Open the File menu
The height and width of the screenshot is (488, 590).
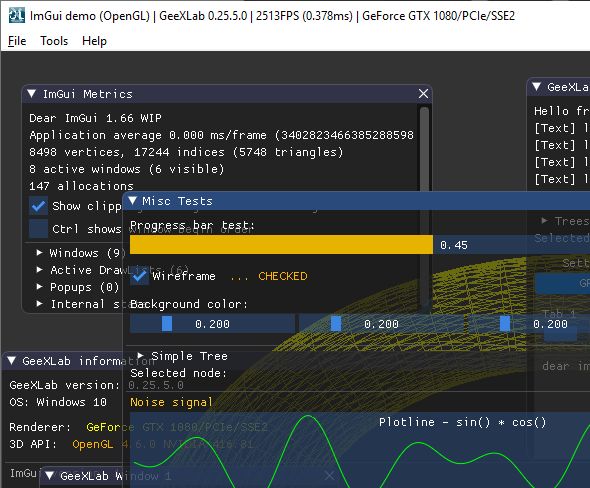[17, 41]
